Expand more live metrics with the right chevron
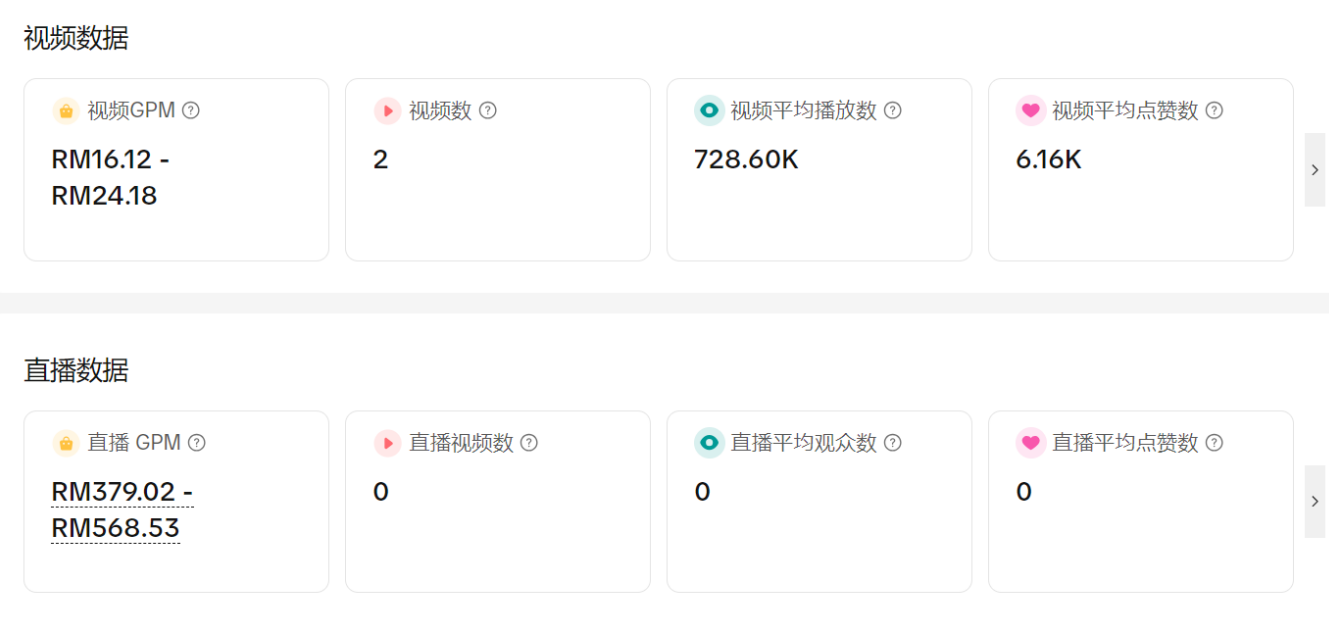This screenshot has width=1329, height=618. pos(1315,501)
